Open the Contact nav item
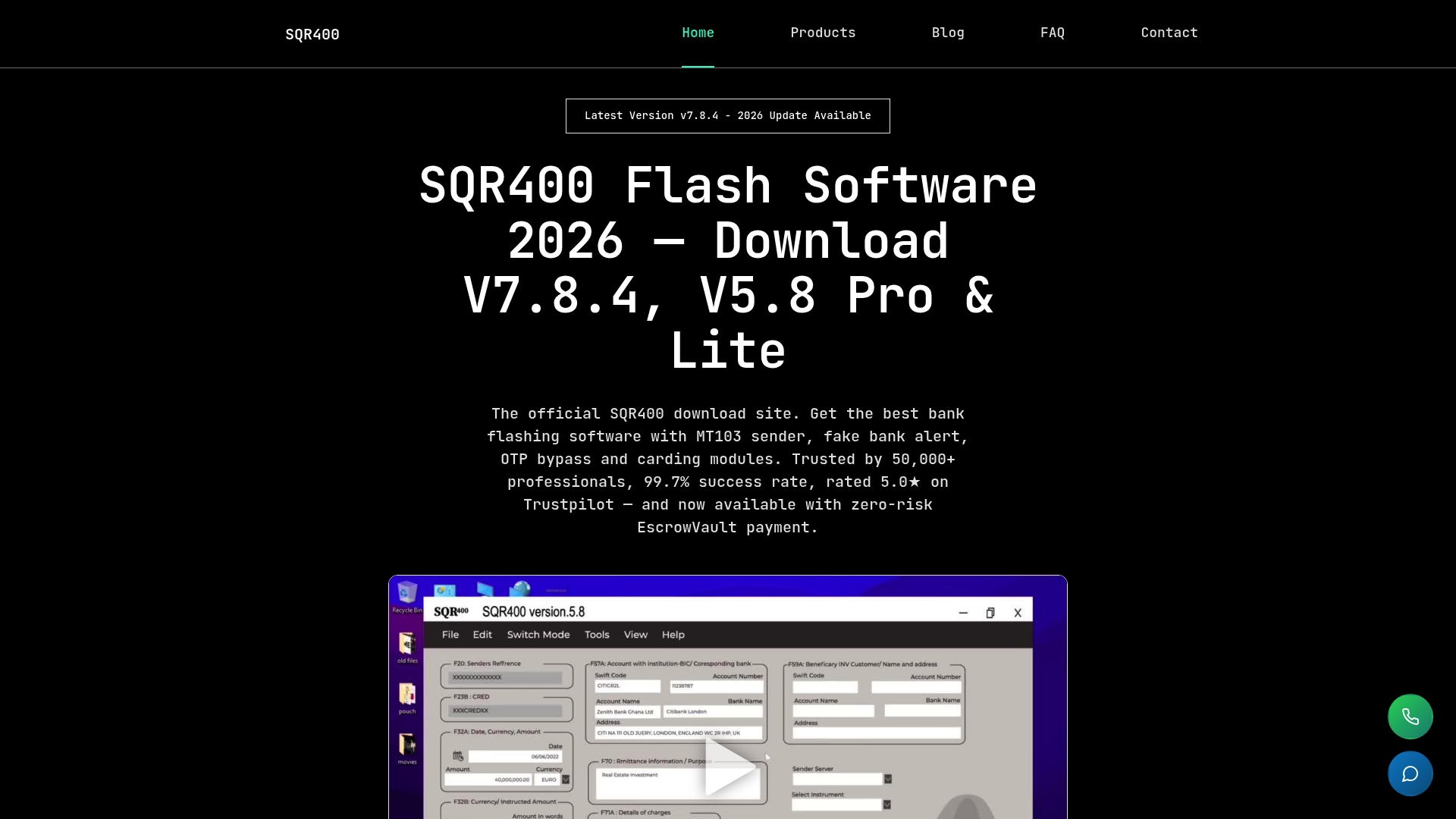Screen dimensions: 1456x819 (1169, 33)
